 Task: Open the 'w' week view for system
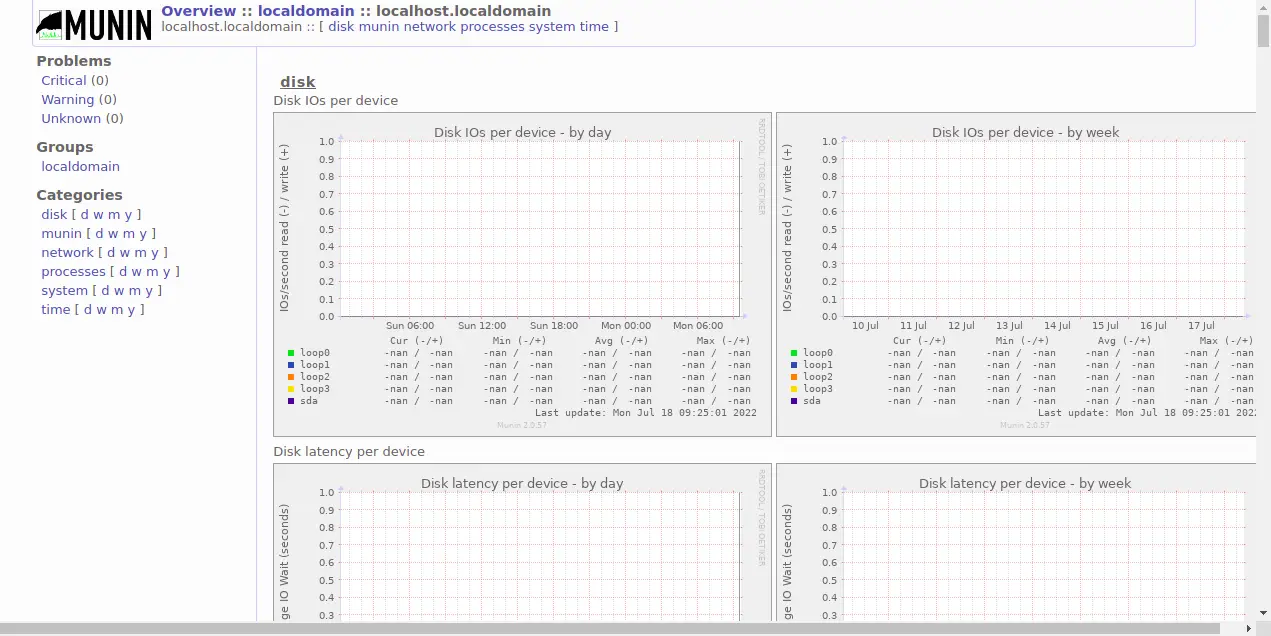point(119,290)
